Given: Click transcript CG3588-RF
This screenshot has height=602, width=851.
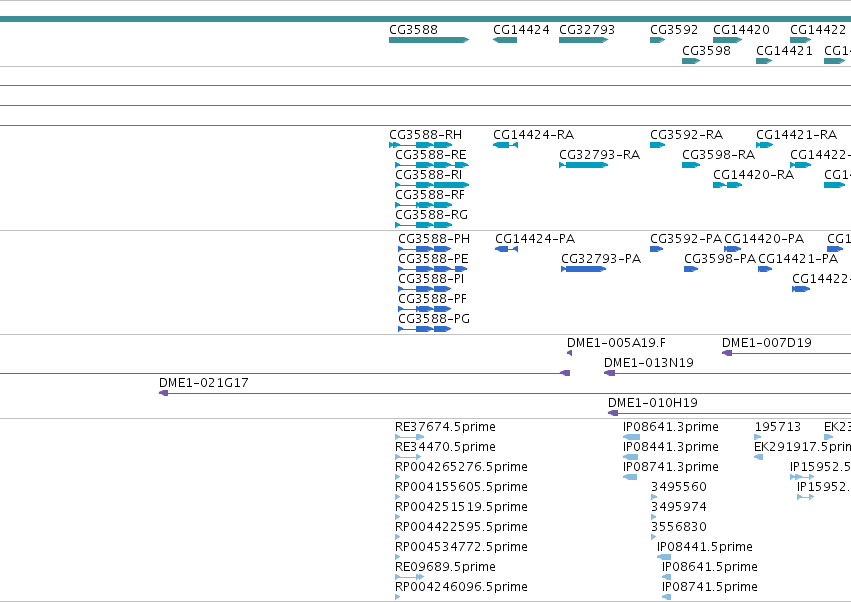Looking at the screenshot, I should [423, 205].
